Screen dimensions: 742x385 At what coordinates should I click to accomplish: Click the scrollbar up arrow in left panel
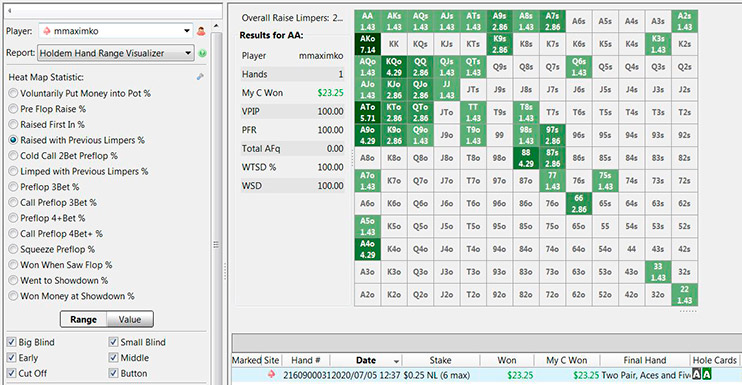coord(216,26)
